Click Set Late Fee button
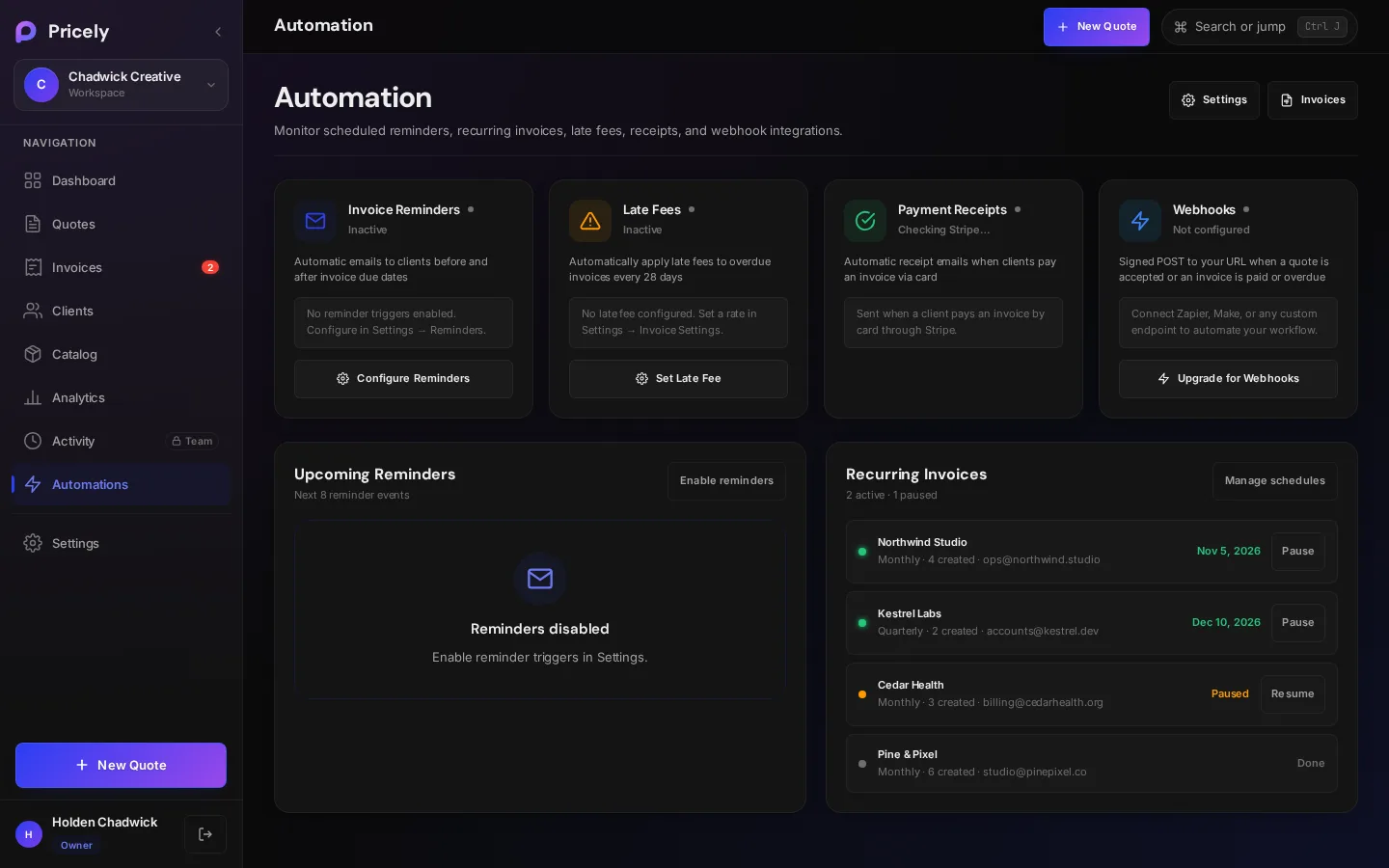1389x868 pixels. pyautogui.click(x=678, y=379)
